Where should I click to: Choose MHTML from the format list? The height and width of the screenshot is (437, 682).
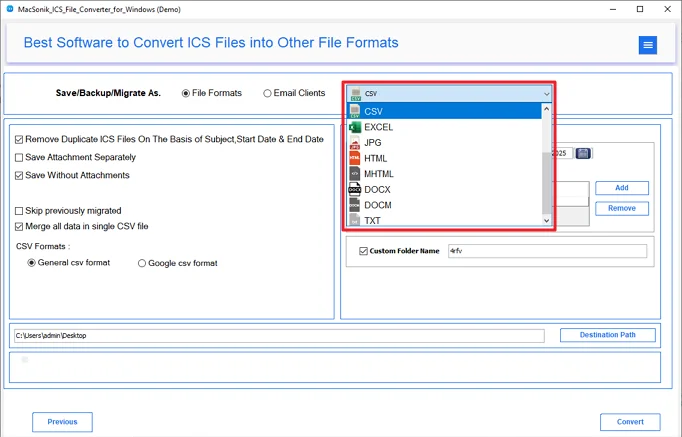[x=444, y=174]
